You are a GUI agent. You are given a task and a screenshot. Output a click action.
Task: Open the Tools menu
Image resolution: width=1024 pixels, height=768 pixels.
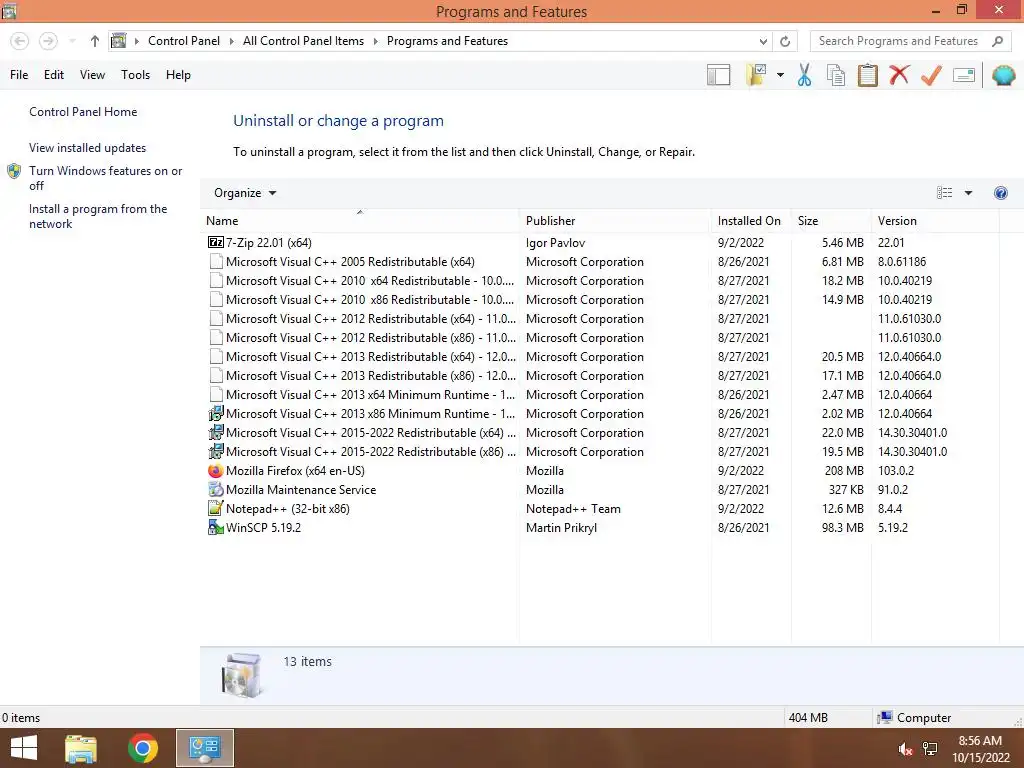(x=135, y=75)
